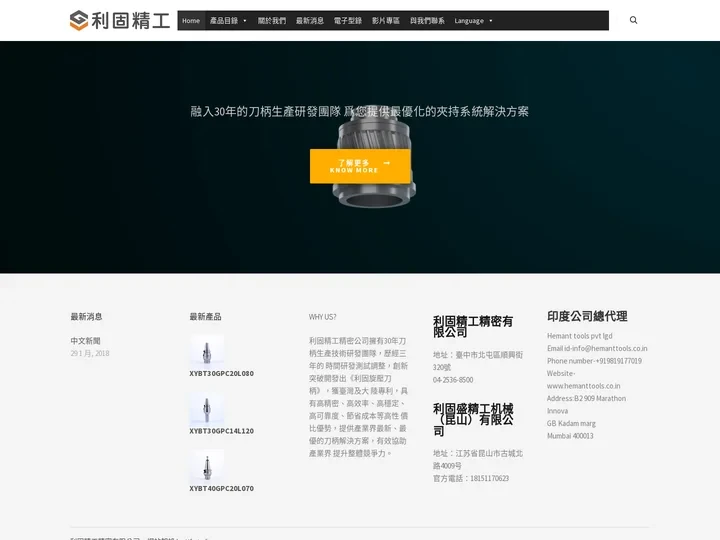Click the 了解更多 KNOW MORE button
Viewport: 720px width, 540px height.
coord(360,166)
